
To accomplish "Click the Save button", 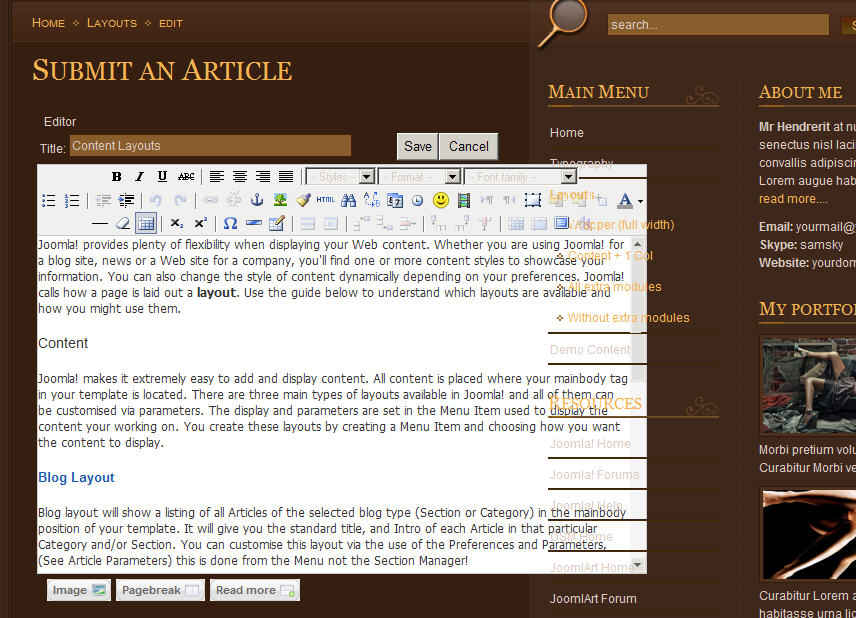I will coord(417,146).
